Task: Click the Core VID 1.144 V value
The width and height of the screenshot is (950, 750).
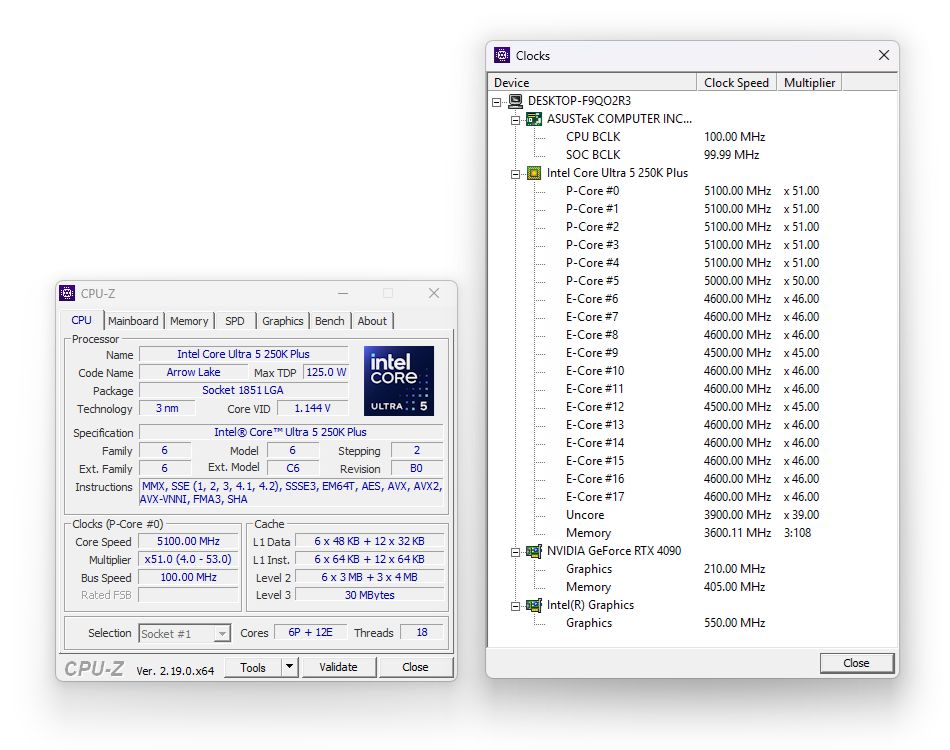Action: pyautogui.click(x=313, y=408)
